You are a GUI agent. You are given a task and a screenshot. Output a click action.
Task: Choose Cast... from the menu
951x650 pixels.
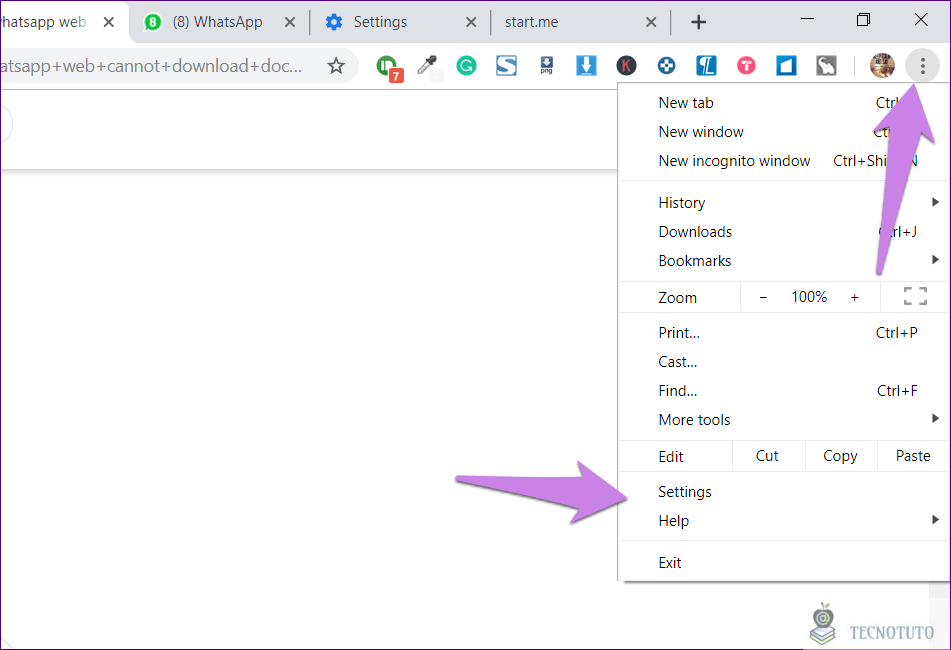[785, 362]
